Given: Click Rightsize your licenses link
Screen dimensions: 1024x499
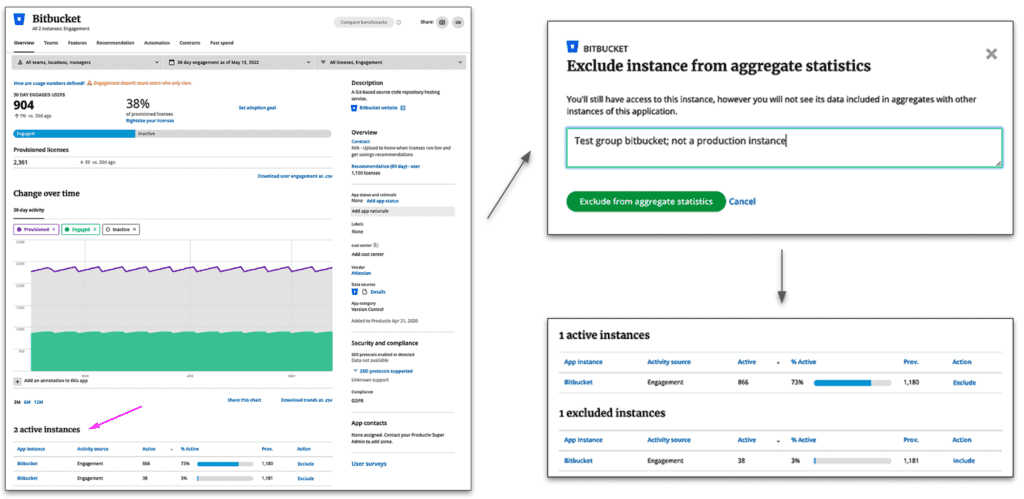Looking at the screenshot, I should tap(150, 120).
